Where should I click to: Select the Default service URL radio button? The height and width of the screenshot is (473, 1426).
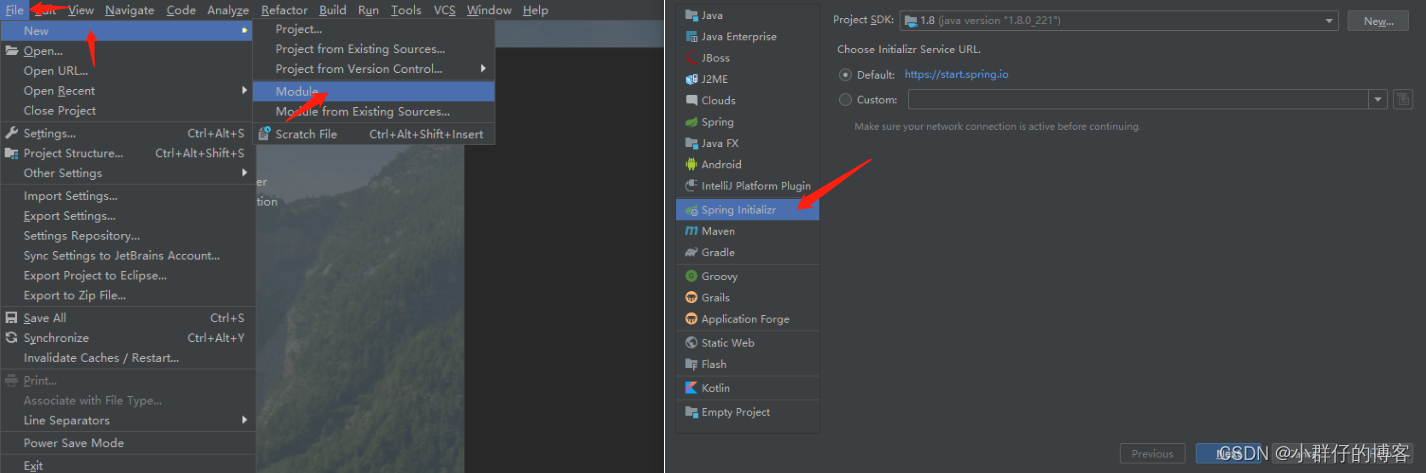click(x=846, y=74)
